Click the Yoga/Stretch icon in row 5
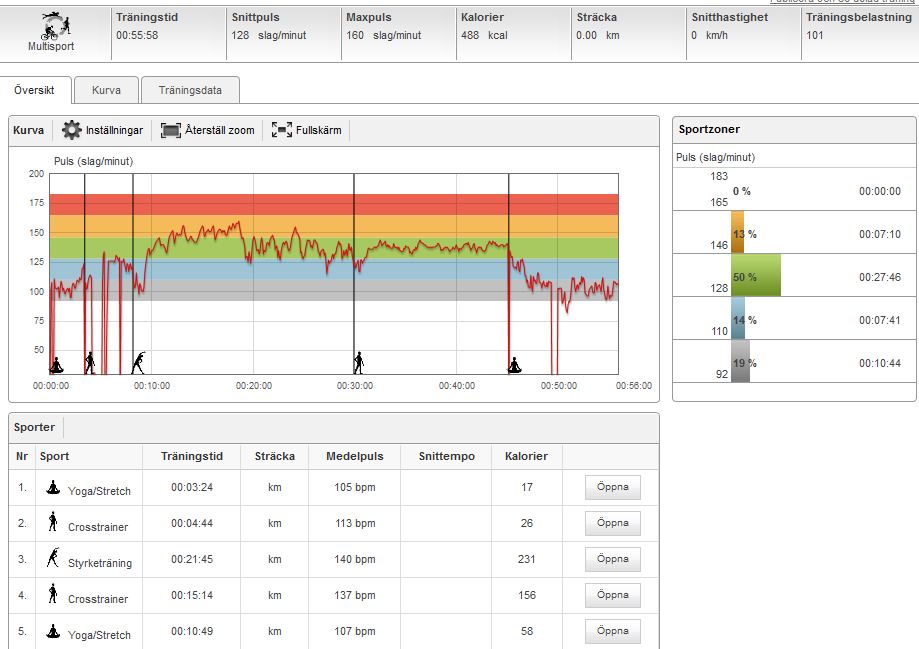Viewport: 919px width, 649px height. pos(53,631)
